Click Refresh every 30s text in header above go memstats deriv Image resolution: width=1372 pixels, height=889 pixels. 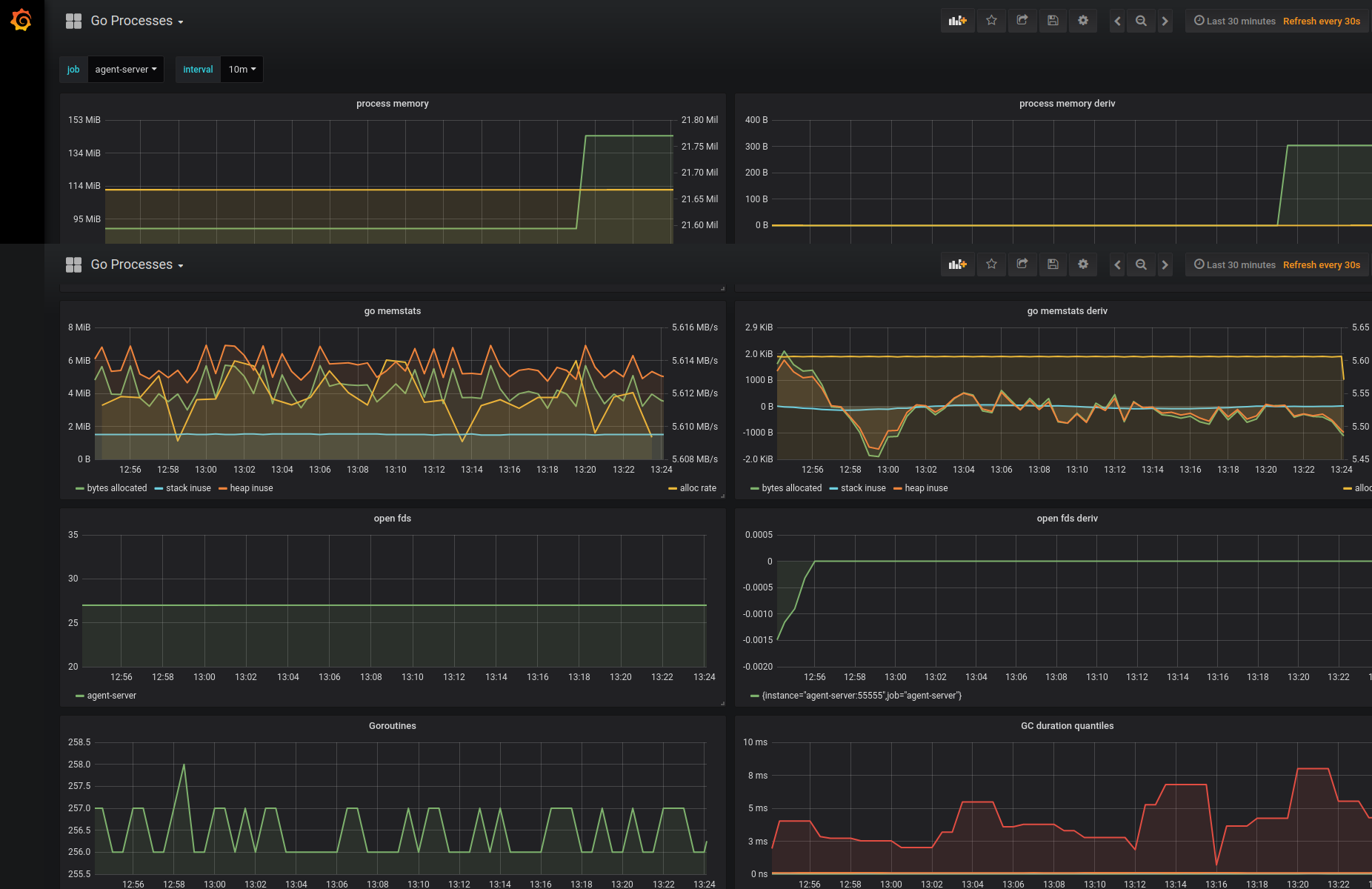pos(1322,264)
